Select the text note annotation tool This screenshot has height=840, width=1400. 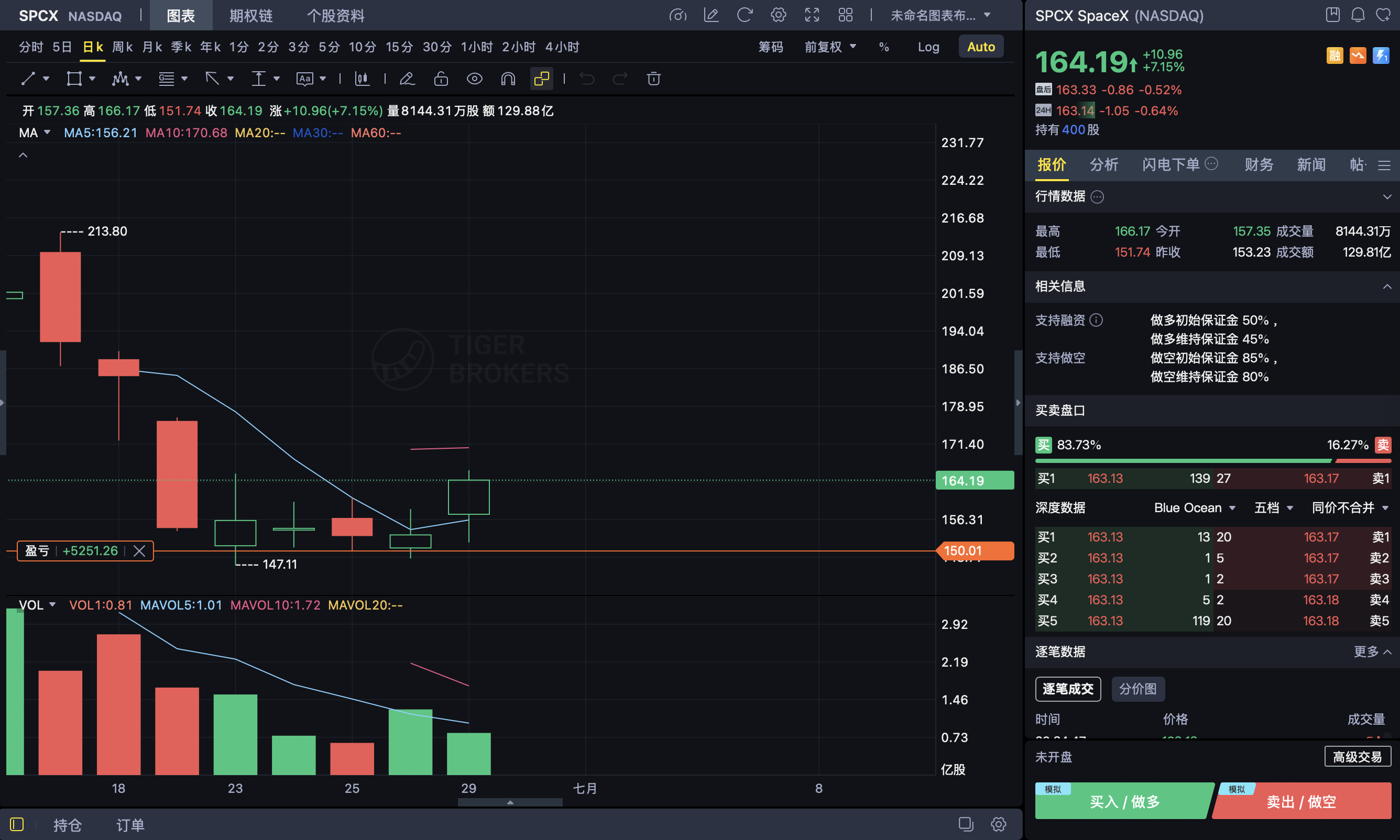click(x=305, y=79)
